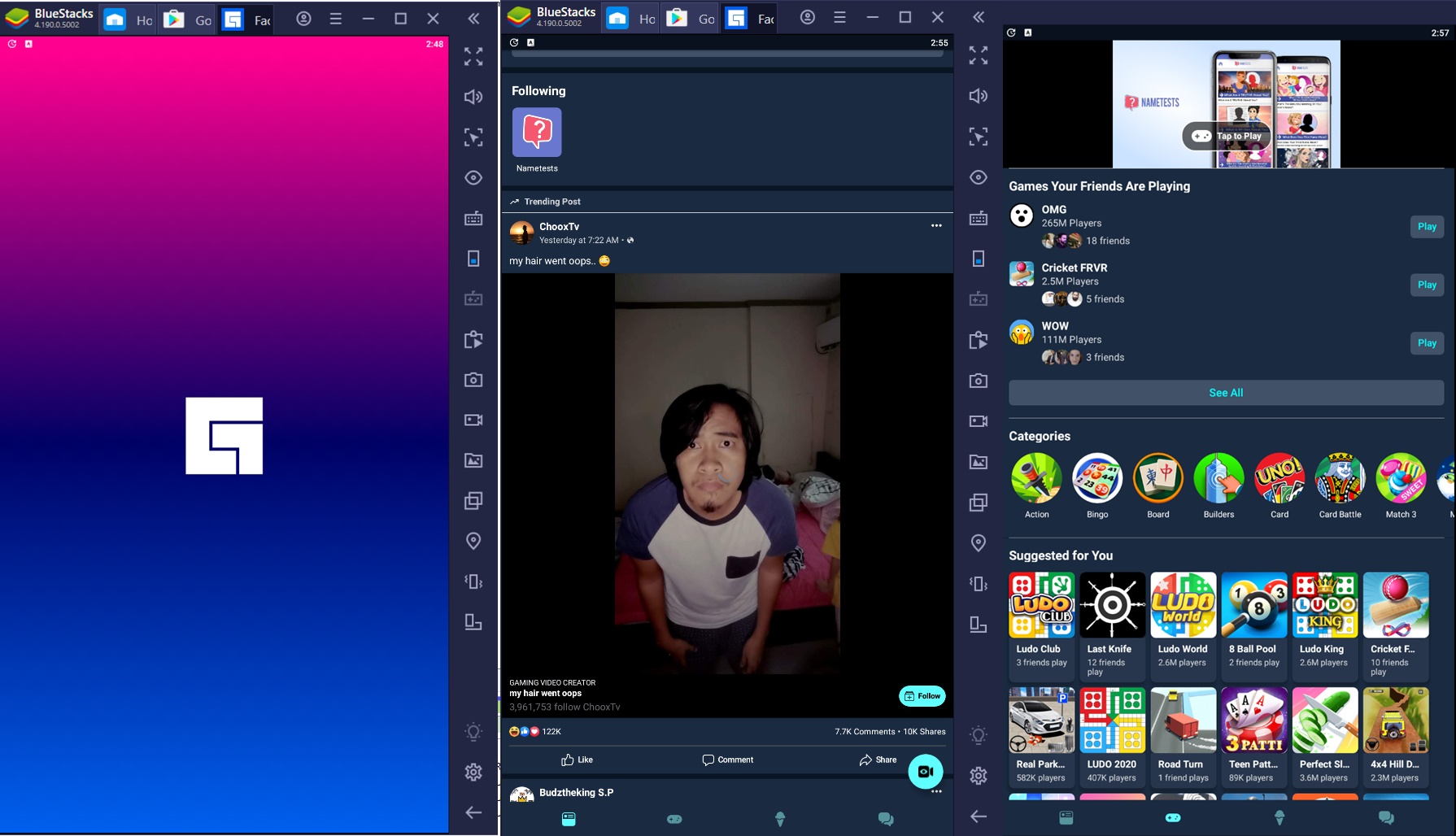Switch to Google Play tab in middle window
The image size is (1456, 836).
[x=690, y=19]
